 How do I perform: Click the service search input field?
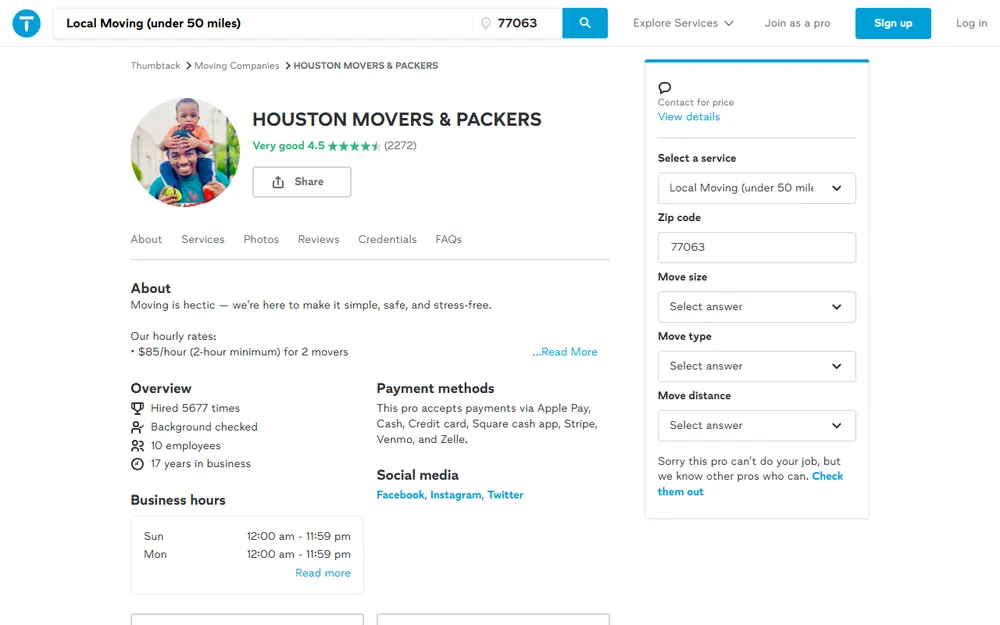coord(265,23)
